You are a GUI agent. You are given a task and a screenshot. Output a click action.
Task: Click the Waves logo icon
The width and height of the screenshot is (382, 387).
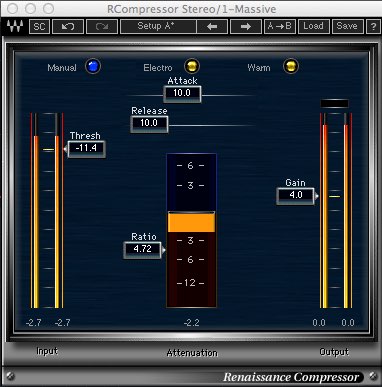(15, 26)
